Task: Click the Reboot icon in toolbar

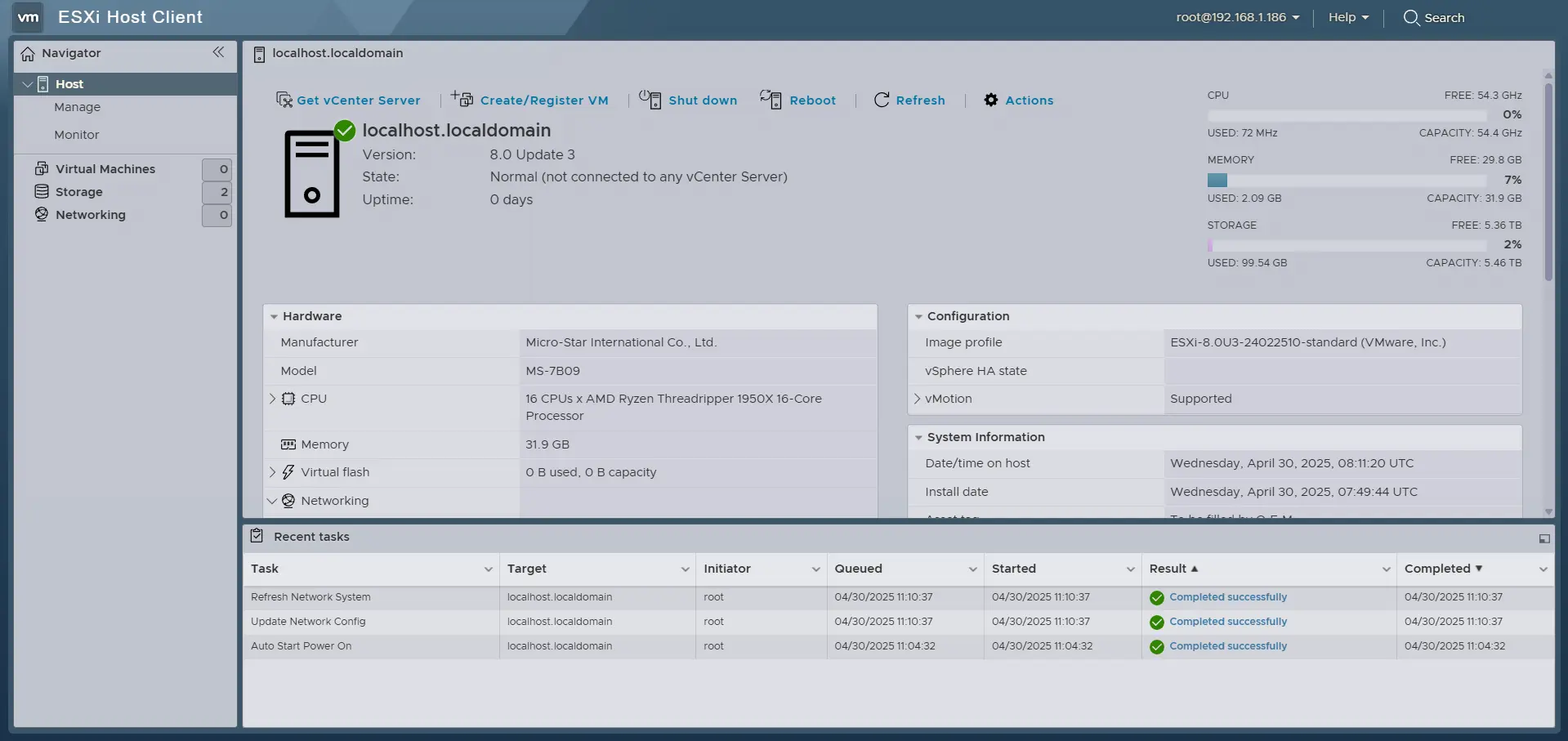Action: click(771, 99)
